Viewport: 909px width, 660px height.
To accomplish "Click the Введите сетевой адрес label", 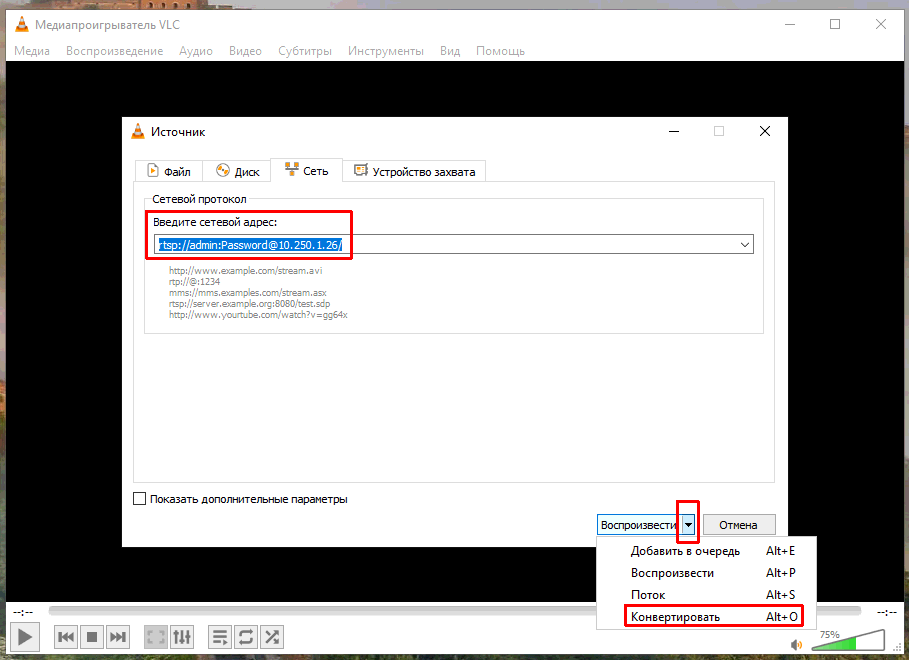I will tap(215, 222).
